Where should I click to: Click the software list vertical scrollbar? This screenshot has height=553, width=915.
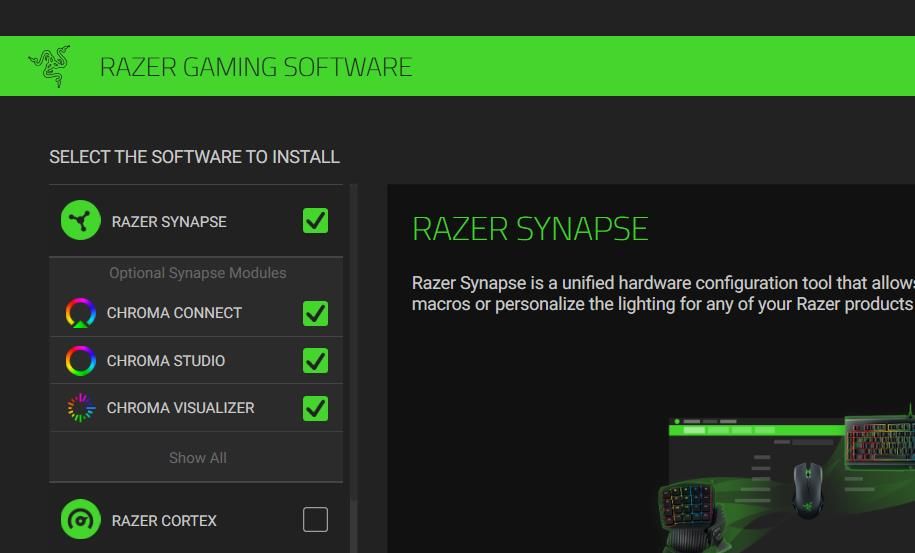click(354, 368)
